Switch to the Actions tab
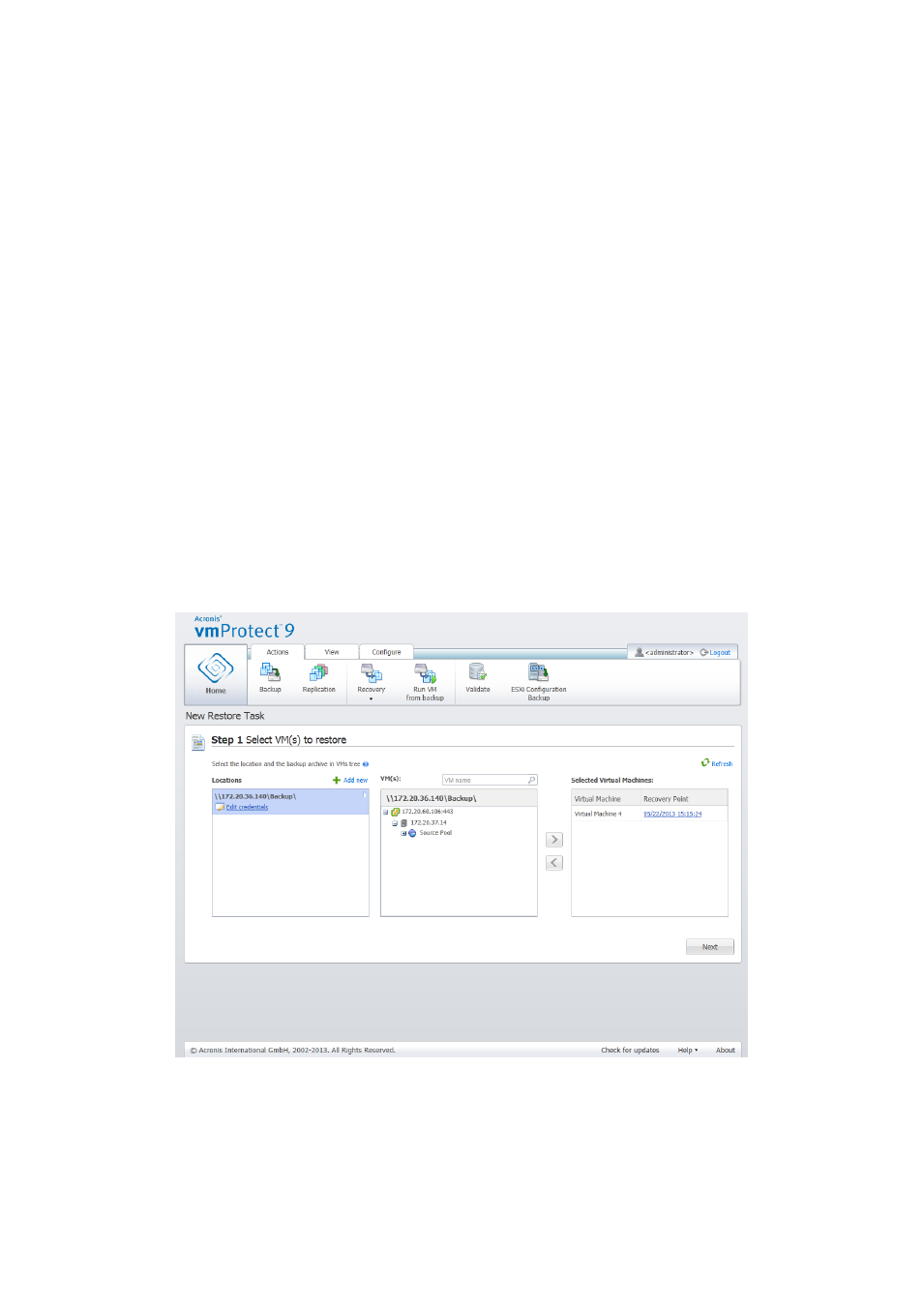 click(x=278, y=652)
